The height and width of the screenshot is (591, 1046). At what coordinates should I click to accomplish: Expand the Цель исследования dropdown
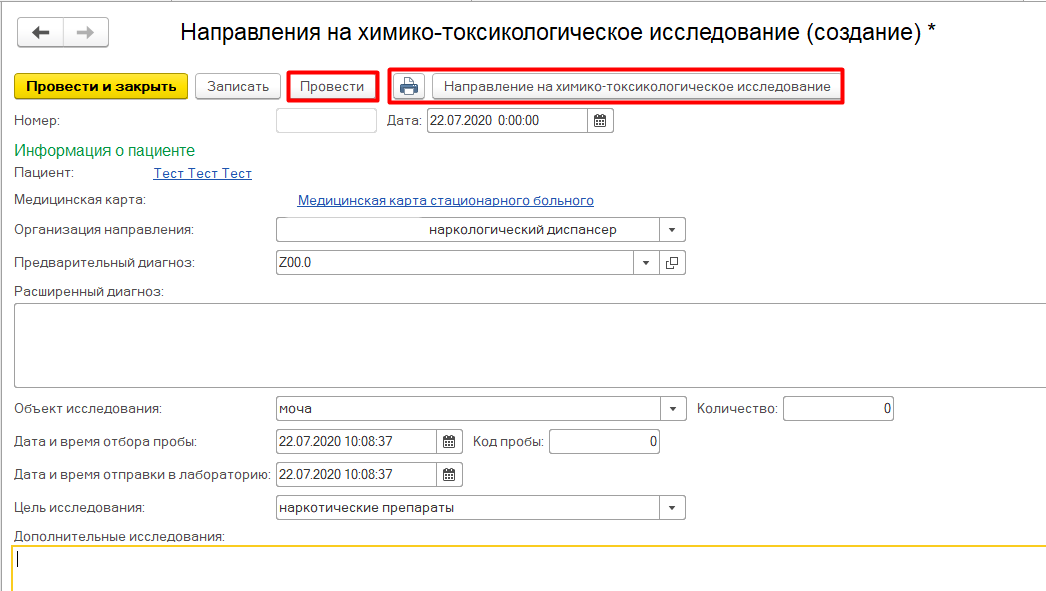tap(673, 508)
